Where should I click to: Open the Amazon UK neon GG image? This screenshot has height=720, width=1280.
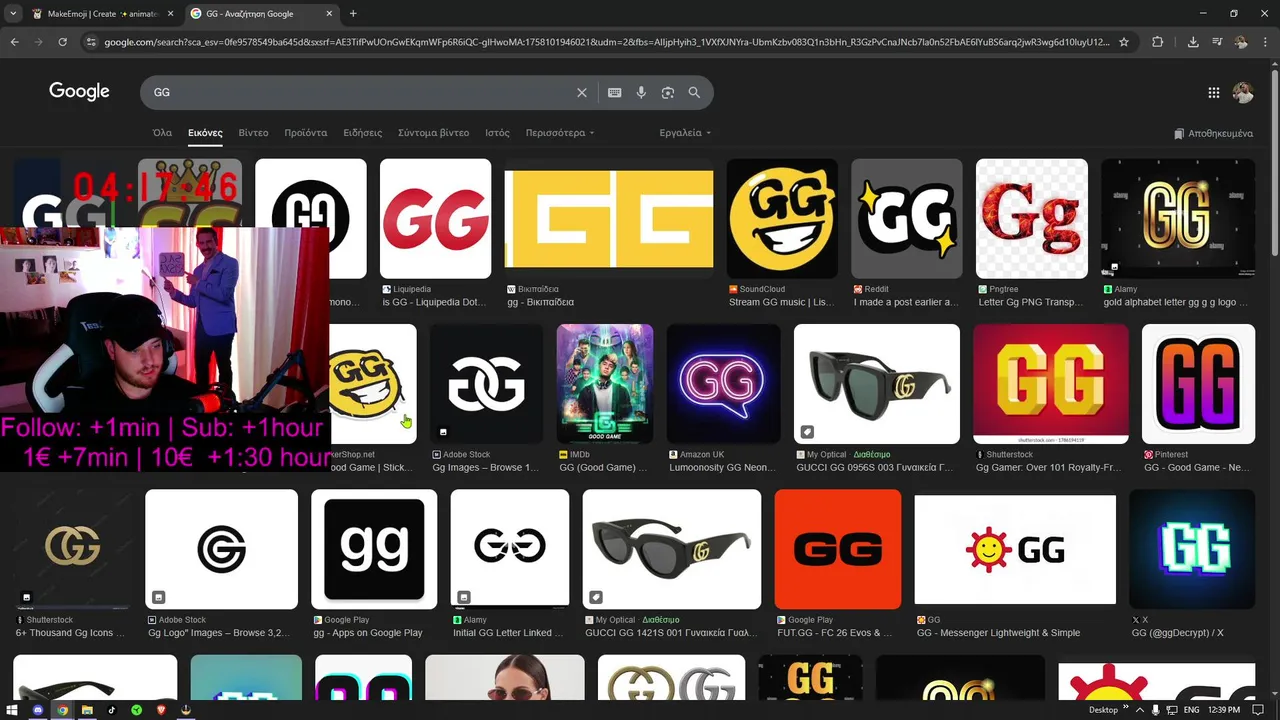click(x=723, y=384)
